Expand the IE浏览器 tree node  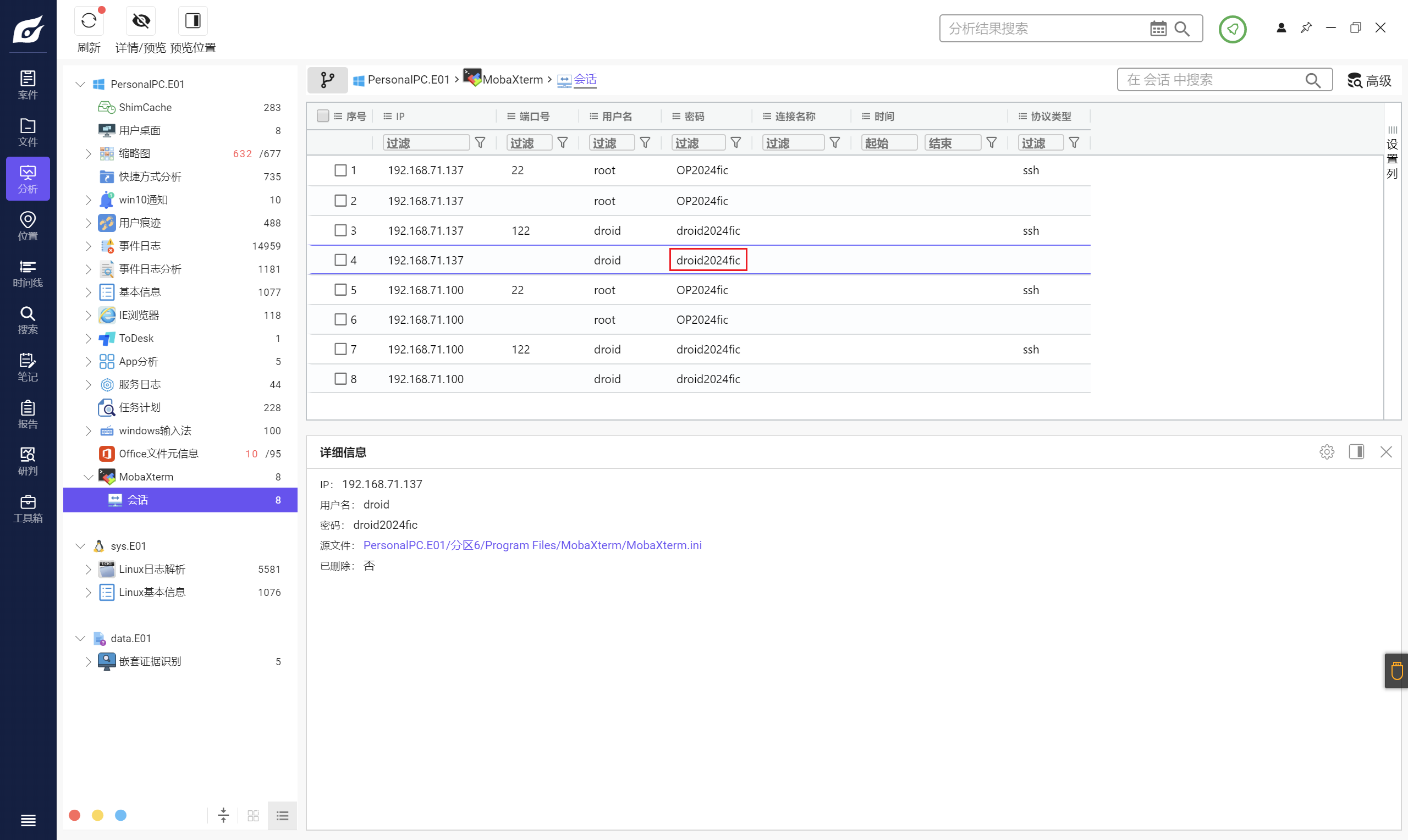click(89, 316)
